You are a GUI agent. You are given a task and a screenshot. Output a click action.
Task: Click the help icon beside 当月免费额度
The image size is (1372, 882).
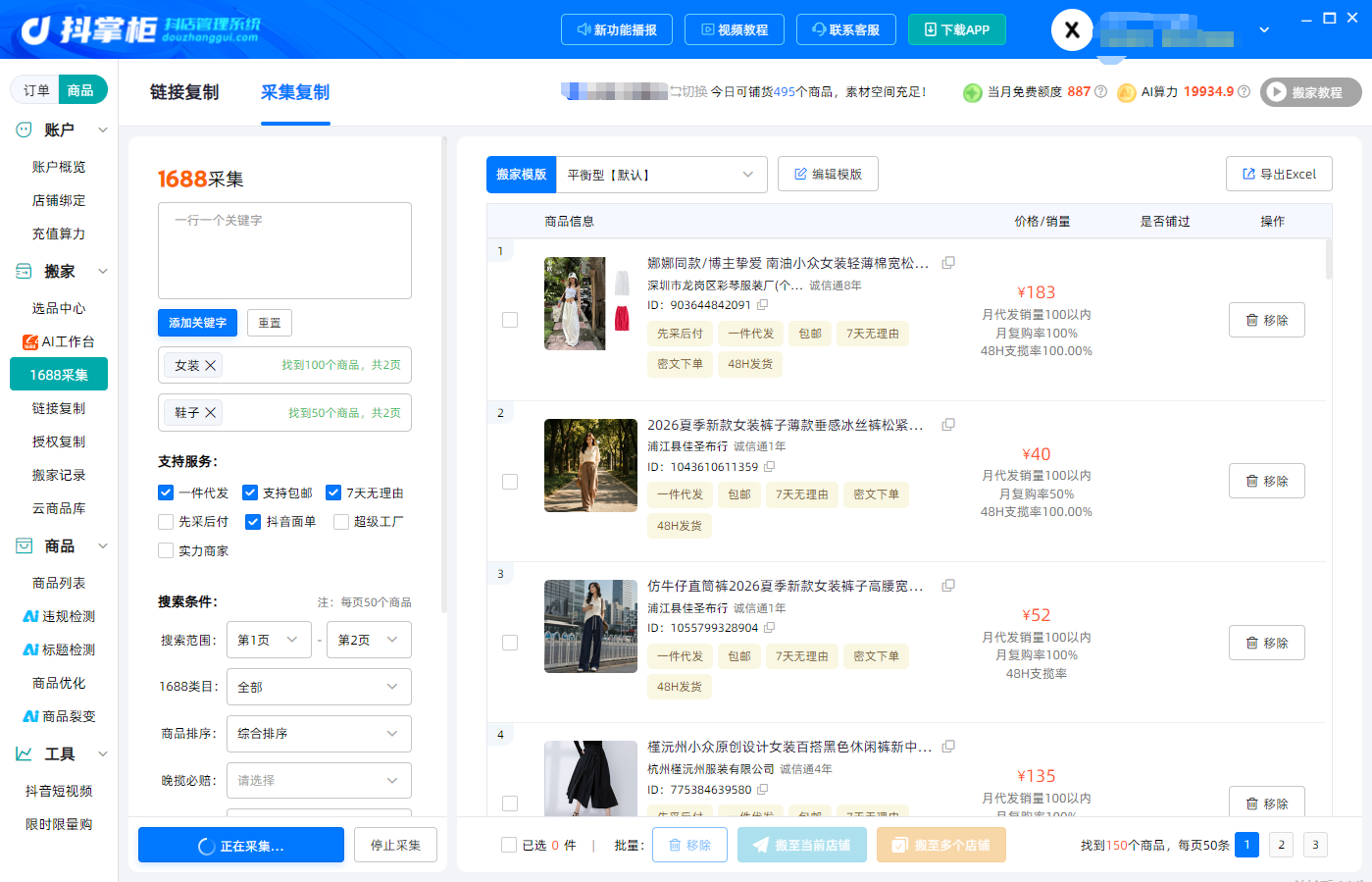[1100, 91]
